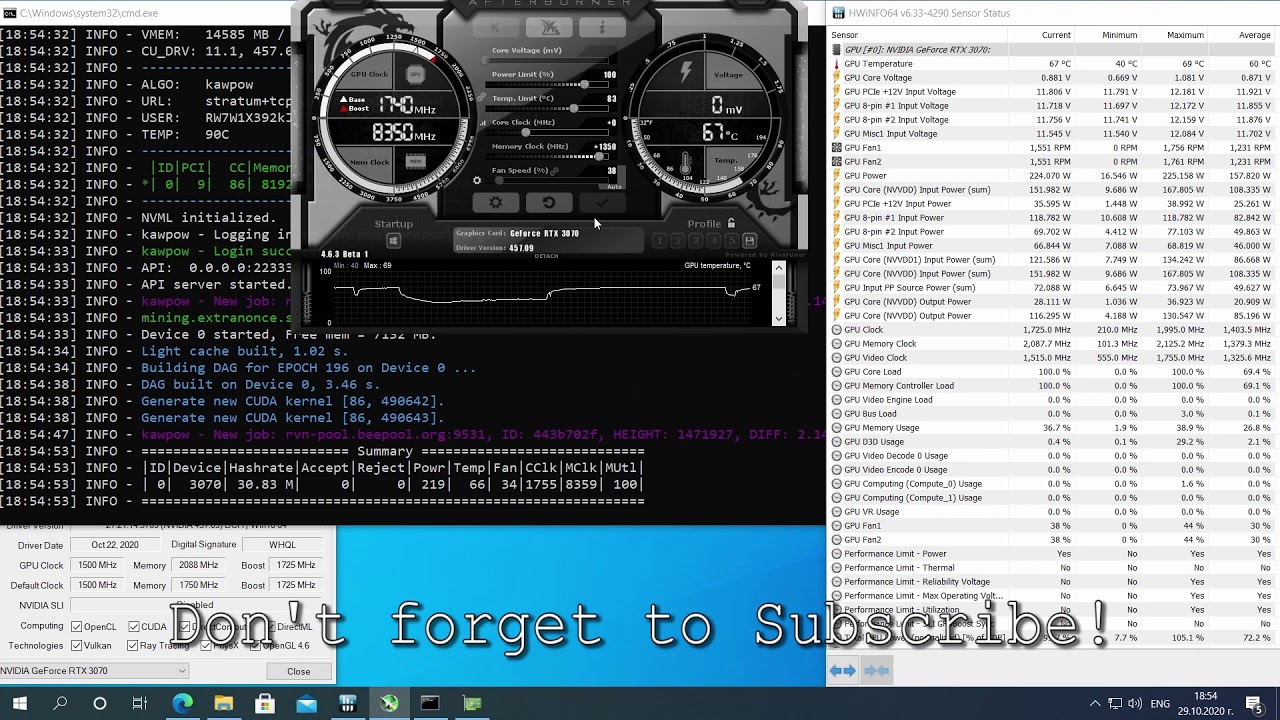Click Voltage lightning bolt gauge icon
This screenshot has width=1280, height=720.
click(x=686, y=72)
